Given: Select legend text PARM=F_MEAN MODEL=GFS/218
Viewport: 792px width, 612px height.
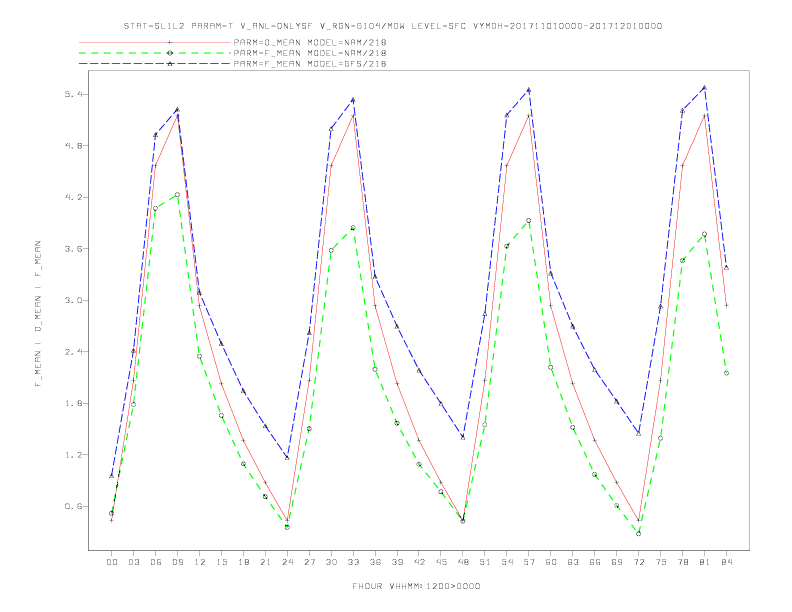Looking at the screenshot, I should tap(310, 64).
